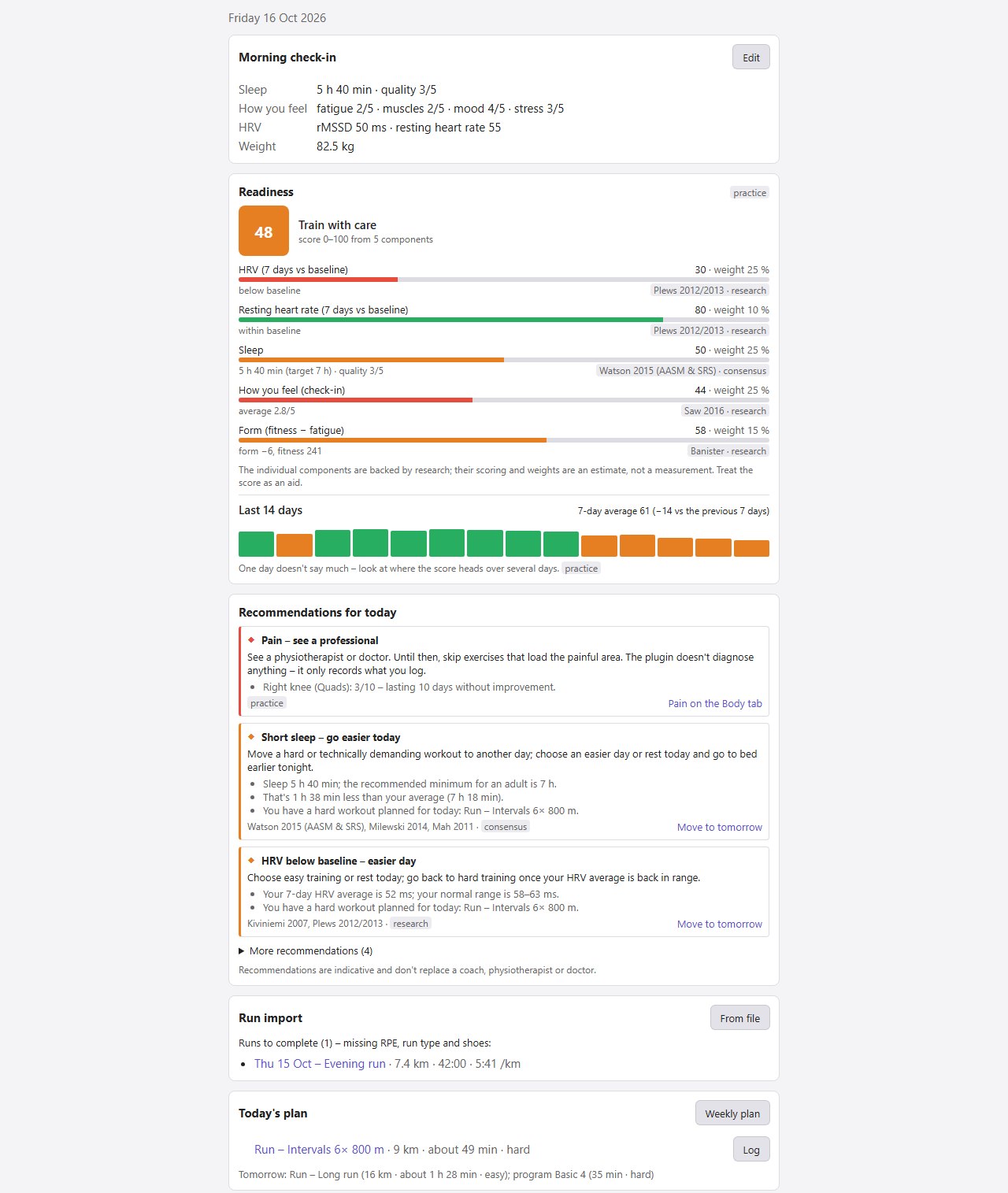Click the Sleep component progress bar
Screen dimensions: 1008x1193
(x=504, y=360)
